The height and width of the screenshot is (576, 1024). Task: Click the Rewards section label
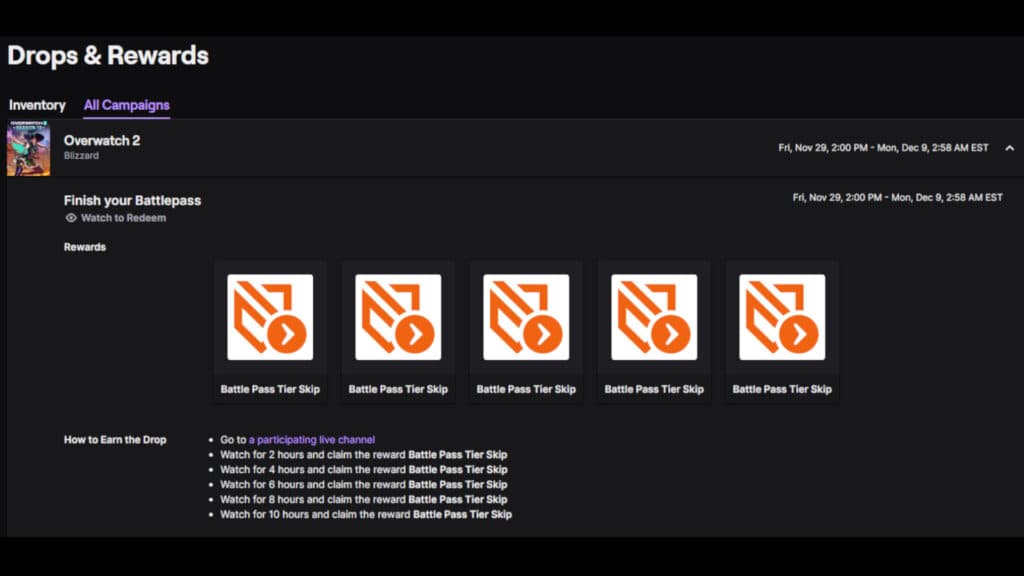pyautogui.click(x=84, y=246)
